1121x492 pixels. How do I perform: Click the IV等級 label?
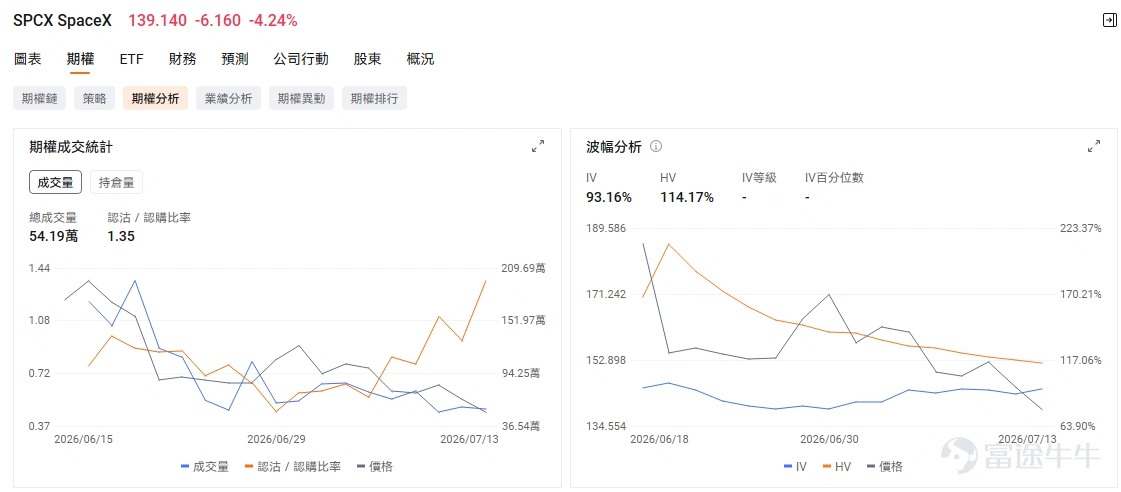pyautogui.click(x=759, y=178)
